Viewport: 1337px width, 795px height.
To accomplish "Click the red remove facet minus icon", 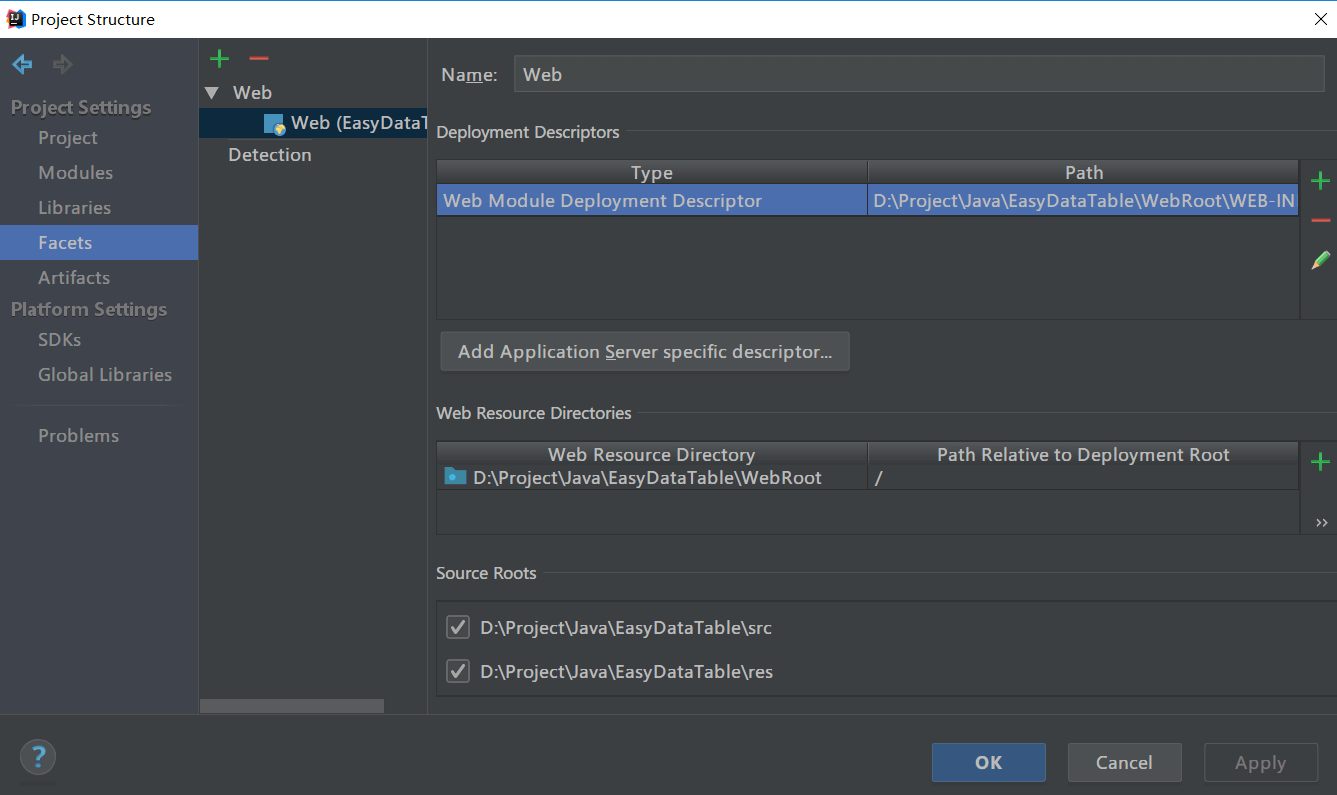I will coord(259,59).
